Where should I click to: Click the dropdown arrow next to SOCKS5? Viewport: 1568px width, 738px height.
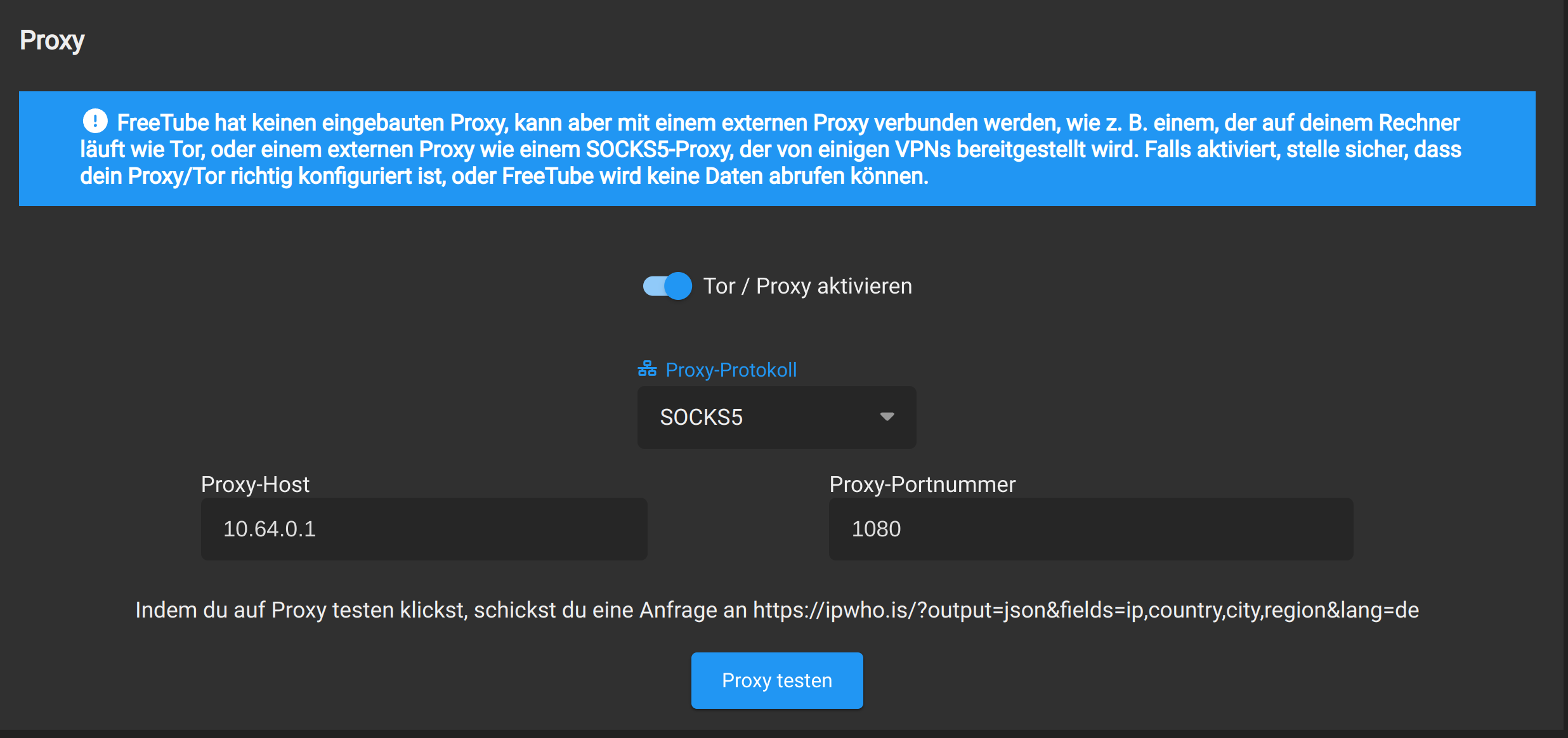pos(887,417)
